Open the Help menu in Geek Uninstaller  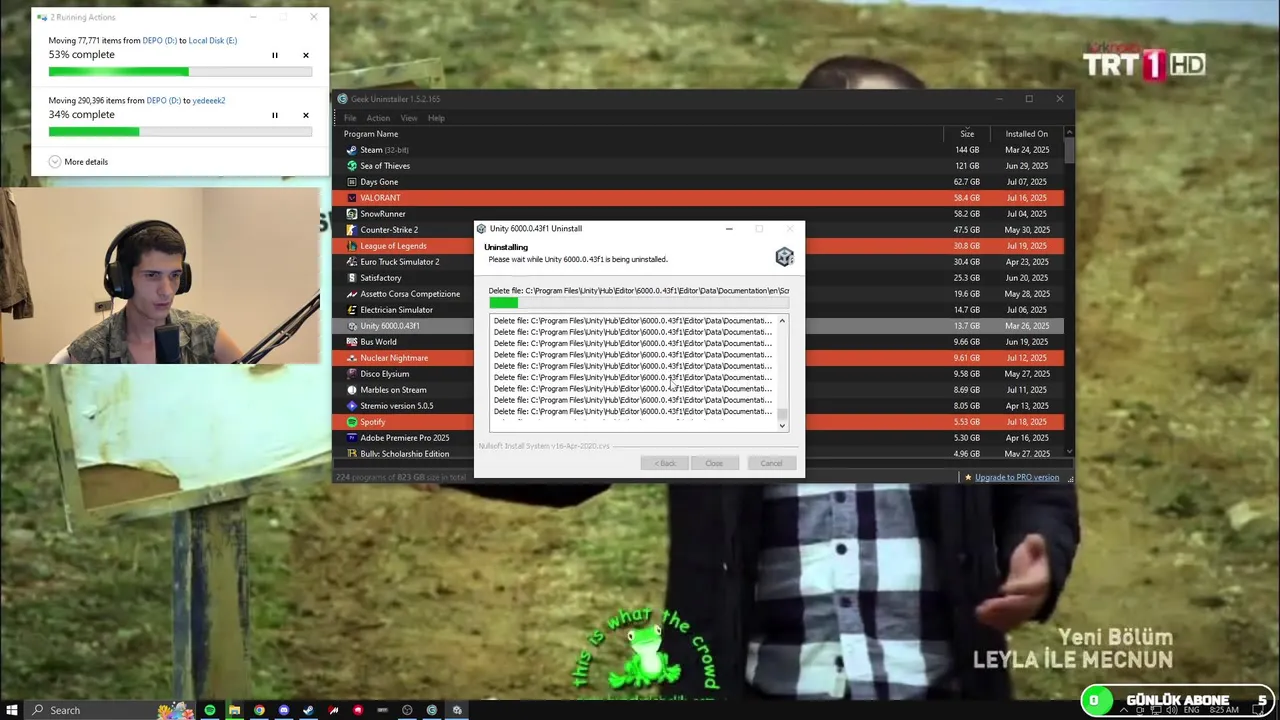click(x=436, y=118)
